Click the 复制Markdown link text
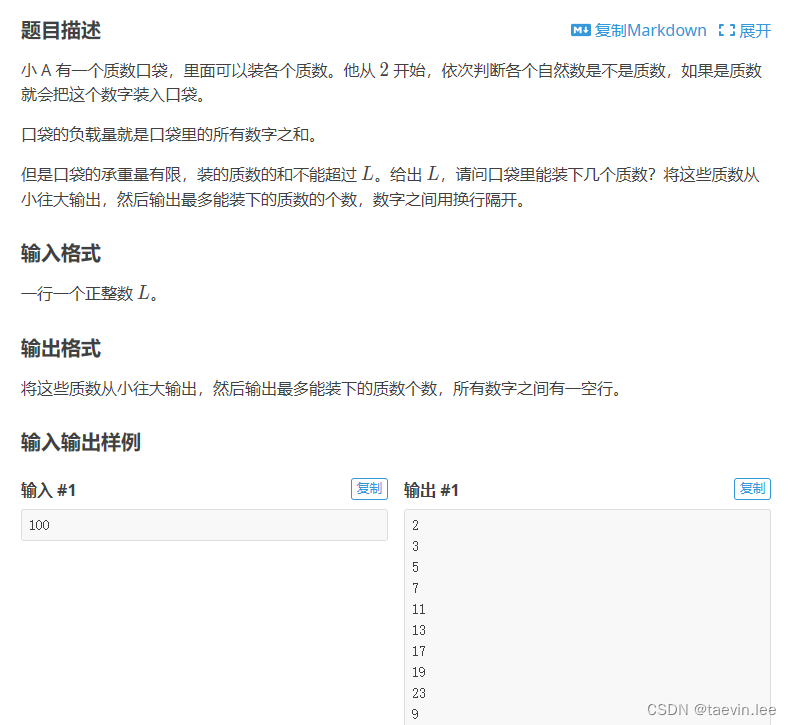The height and width of the screenshot is (725, 791). coord(650,30)
